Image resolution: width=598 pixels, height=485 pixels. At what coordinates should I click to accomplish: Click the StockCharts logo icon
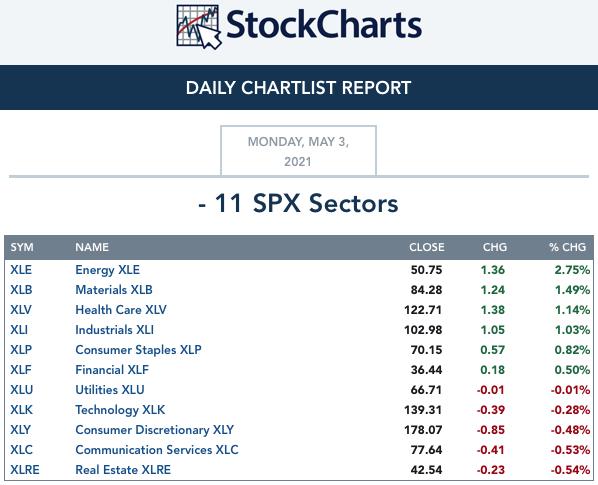199,27
